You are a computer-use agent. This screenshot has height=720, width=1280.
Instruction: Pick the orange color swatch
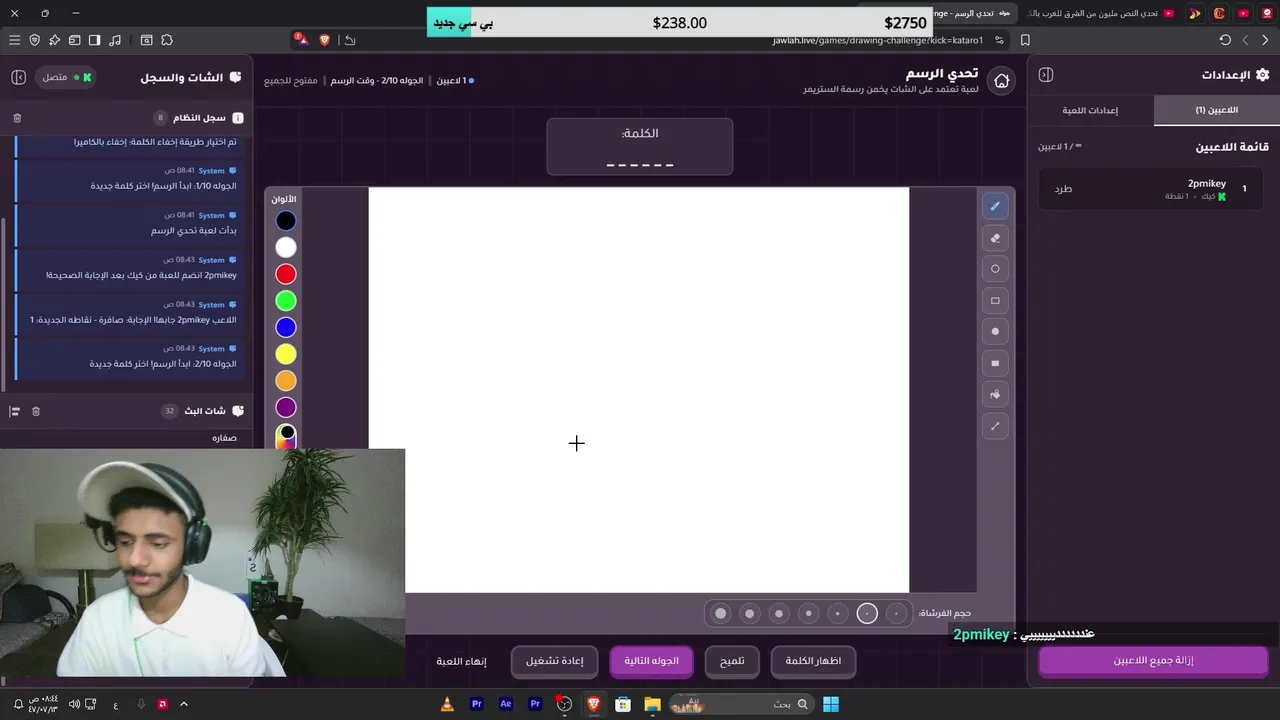[286, 381]
